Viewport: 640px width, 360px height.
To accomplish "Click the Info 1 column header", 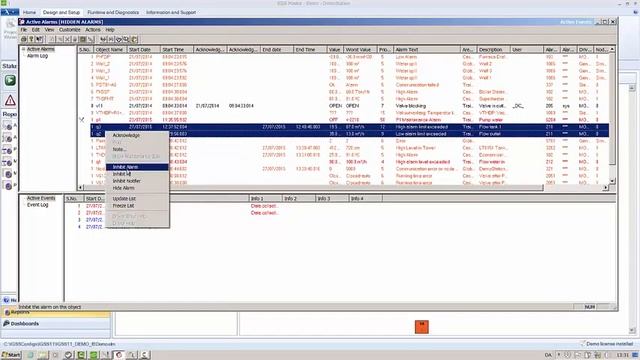I will click(265, 198).
